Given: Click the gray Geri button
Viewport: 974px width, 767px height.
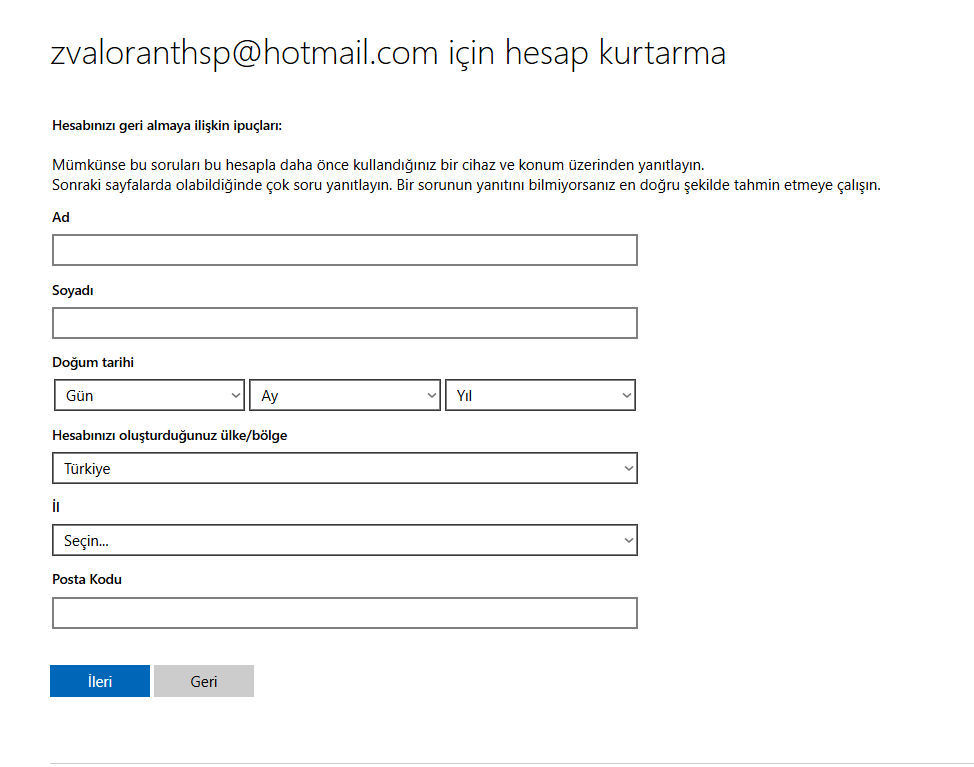Looking at the screenshot, I should coord(204,681).
